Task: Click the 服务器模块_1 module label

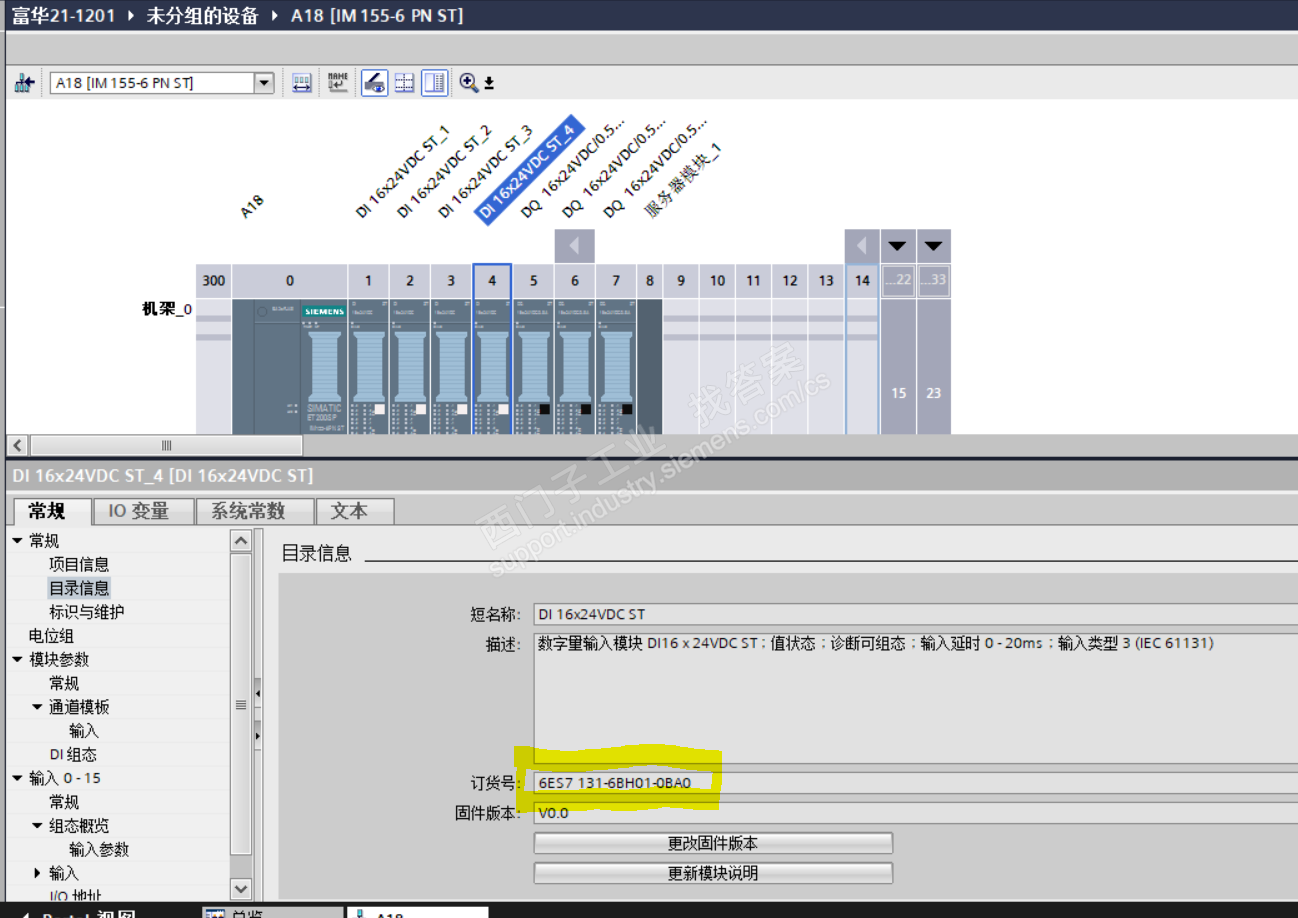Action: 683,180
